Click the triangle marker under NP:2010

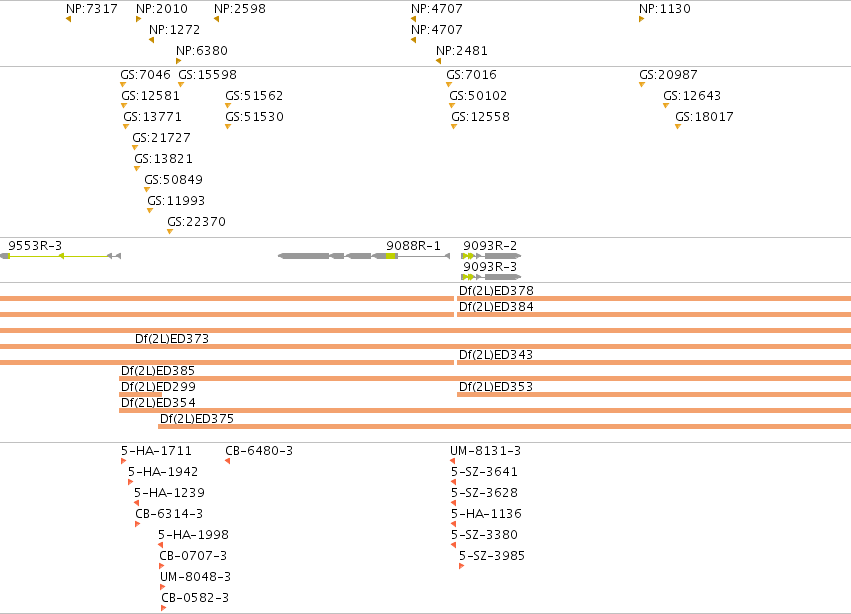coord(138,19)
